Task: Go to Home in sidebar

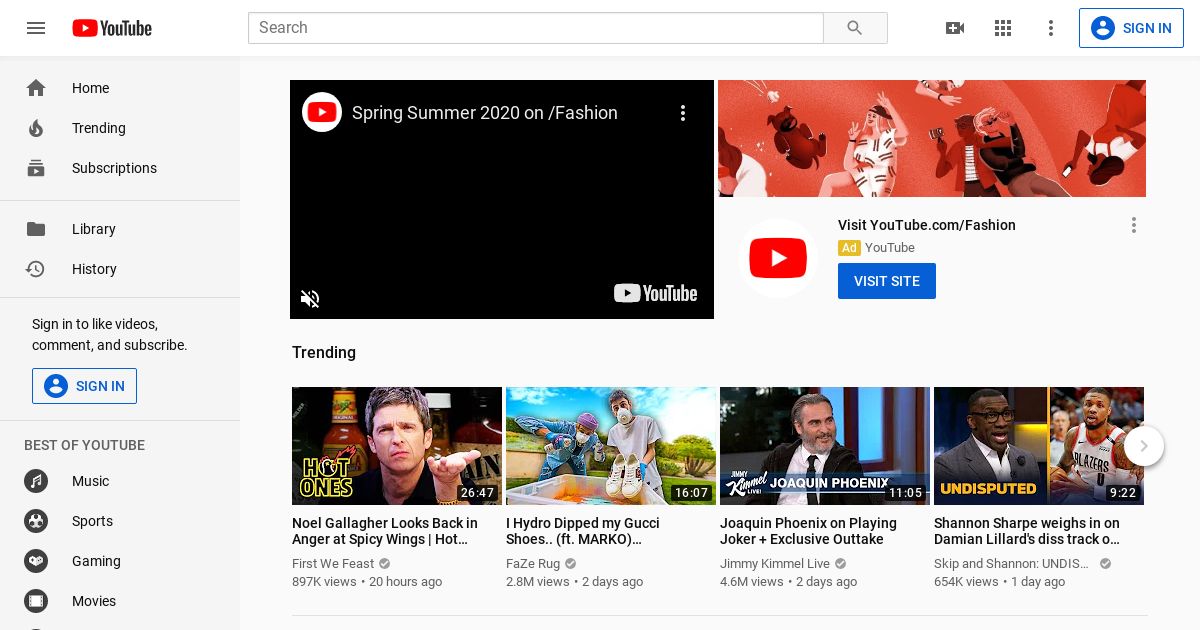Action: click(120, 88)
